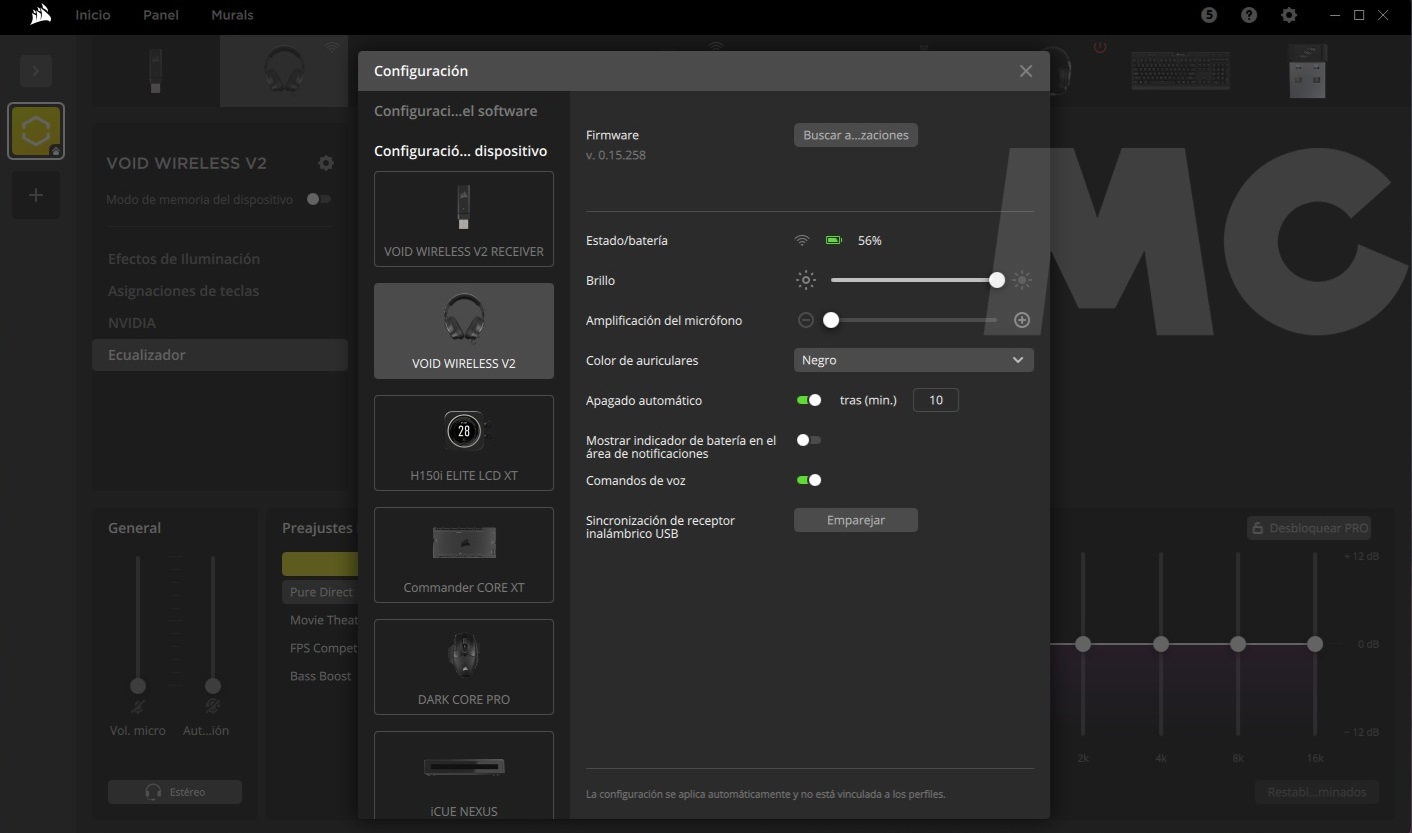Select the Configuración del software section
This screenshot has width=1412, height=833.
click(455, 111)
